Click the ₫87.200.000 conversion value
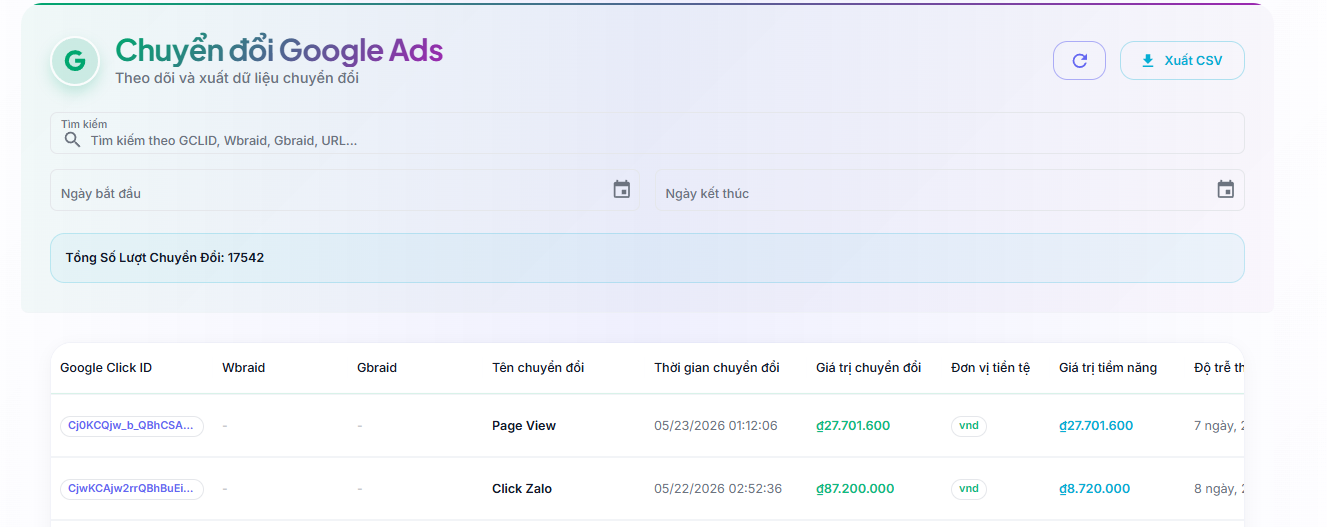The height and width of the screenshot is (527, 1327). point(855,489)
